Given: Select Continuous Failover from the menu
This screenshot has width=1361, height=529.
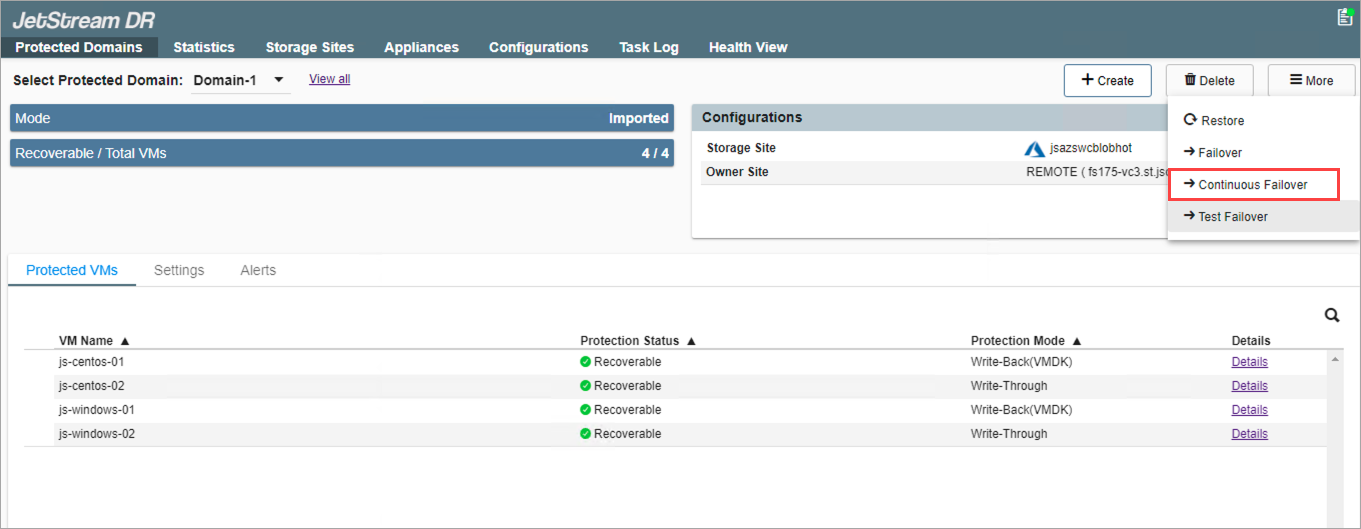Looking at the screenshot, I should [x=1252, y=185].
